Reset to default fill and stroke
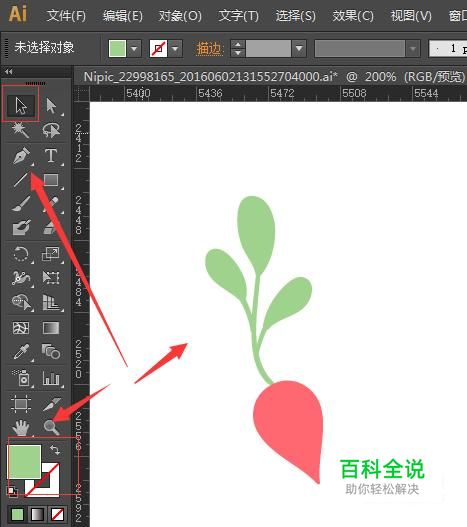 (12, 491)
